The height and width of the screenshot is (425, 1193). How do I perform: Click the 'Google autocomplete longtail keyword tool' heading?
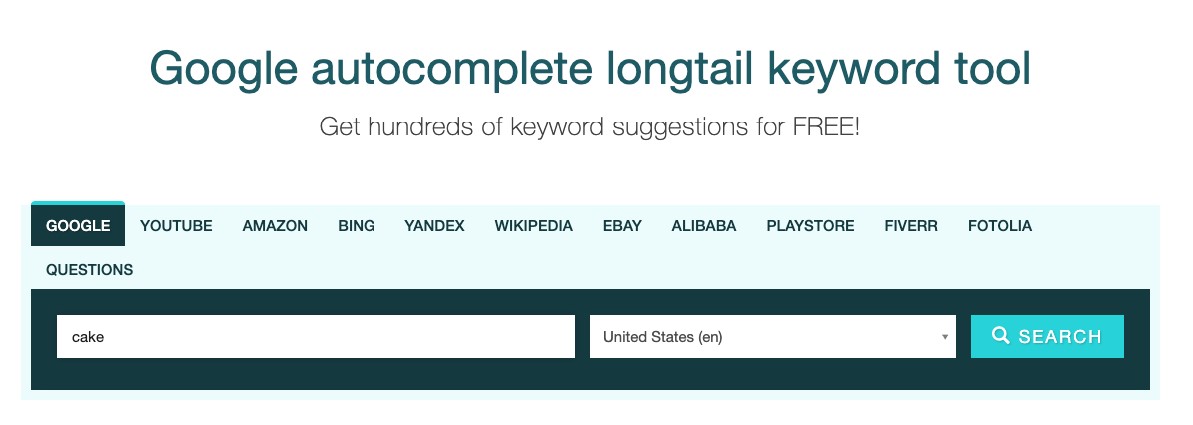(590, 69)
